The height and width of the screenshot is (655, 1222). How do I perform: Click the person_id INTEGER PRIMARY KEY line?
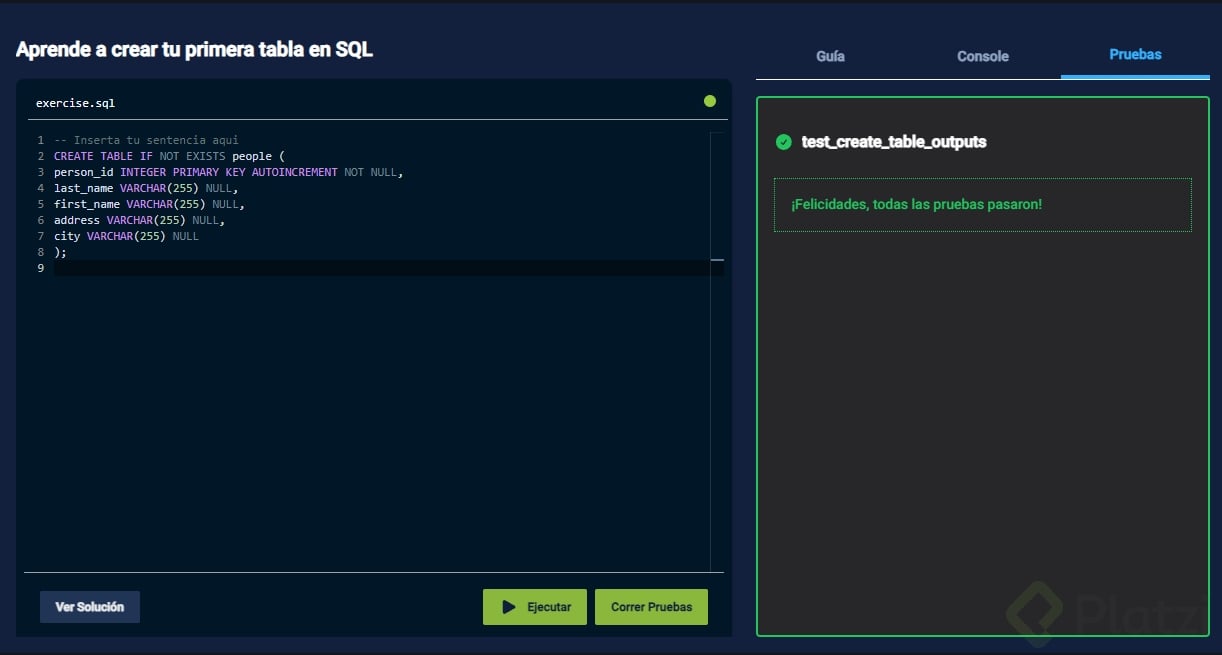click(x=229, y=172)
